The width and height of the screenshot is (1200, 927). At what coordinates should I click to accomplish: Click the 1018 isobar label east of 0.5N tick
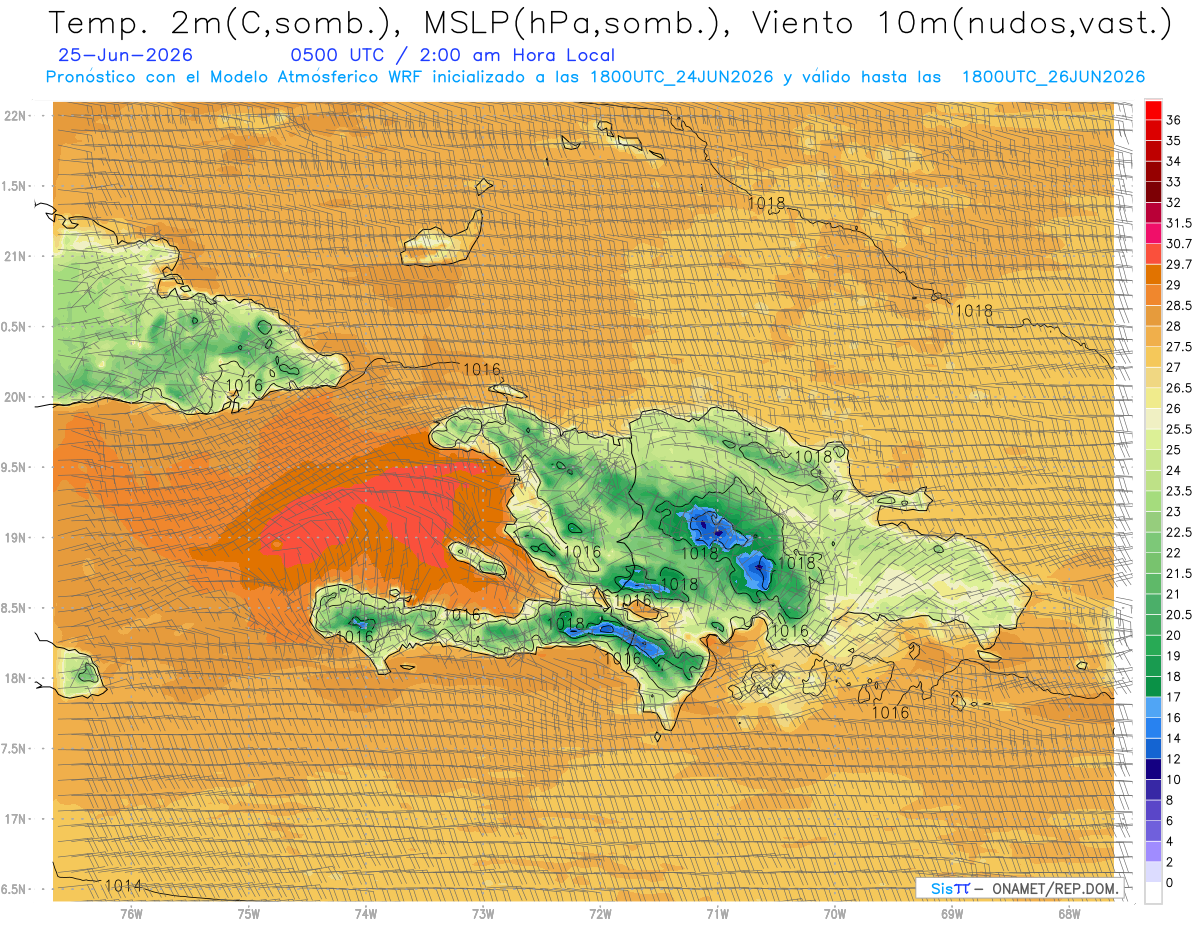tap(974, 311)
